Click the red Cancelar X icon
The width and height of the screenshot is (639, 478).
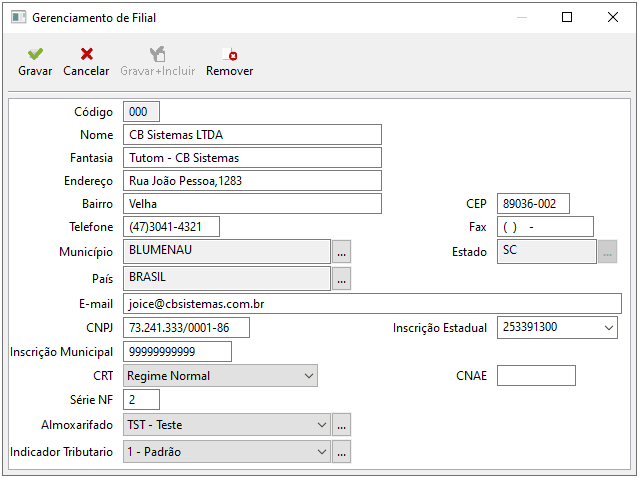click(x=86, y=54)
